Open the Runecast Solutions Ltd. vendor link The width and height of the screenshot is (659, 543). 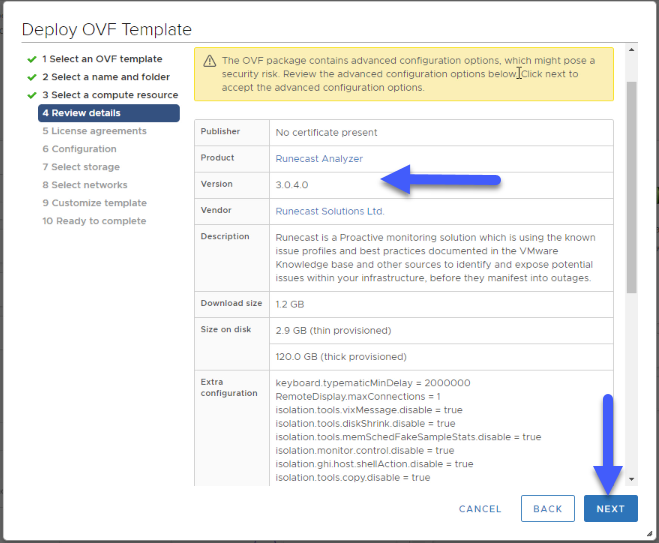(x=330, y=211)
